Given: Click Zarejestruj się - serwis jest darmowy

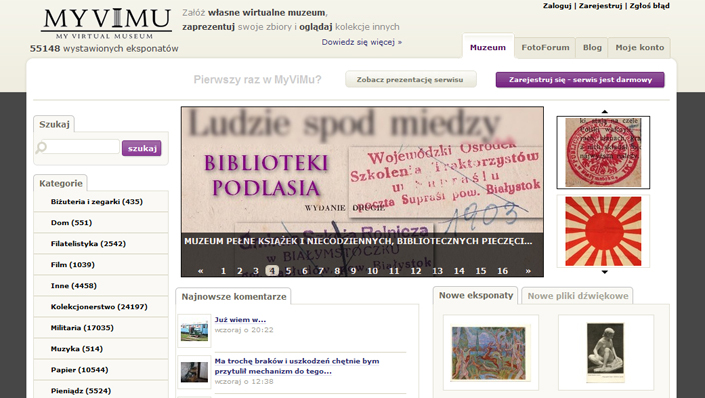Looking at the screenshot, I should pyautogui.click(x=580, y=80).
